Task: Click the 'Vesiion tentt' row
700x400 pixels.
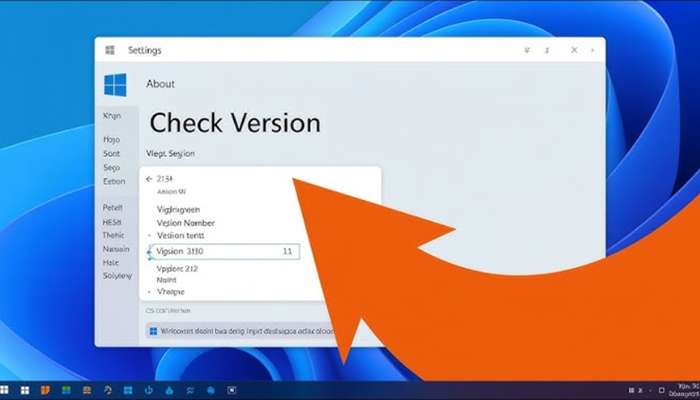Action: [x=180, y=236]
